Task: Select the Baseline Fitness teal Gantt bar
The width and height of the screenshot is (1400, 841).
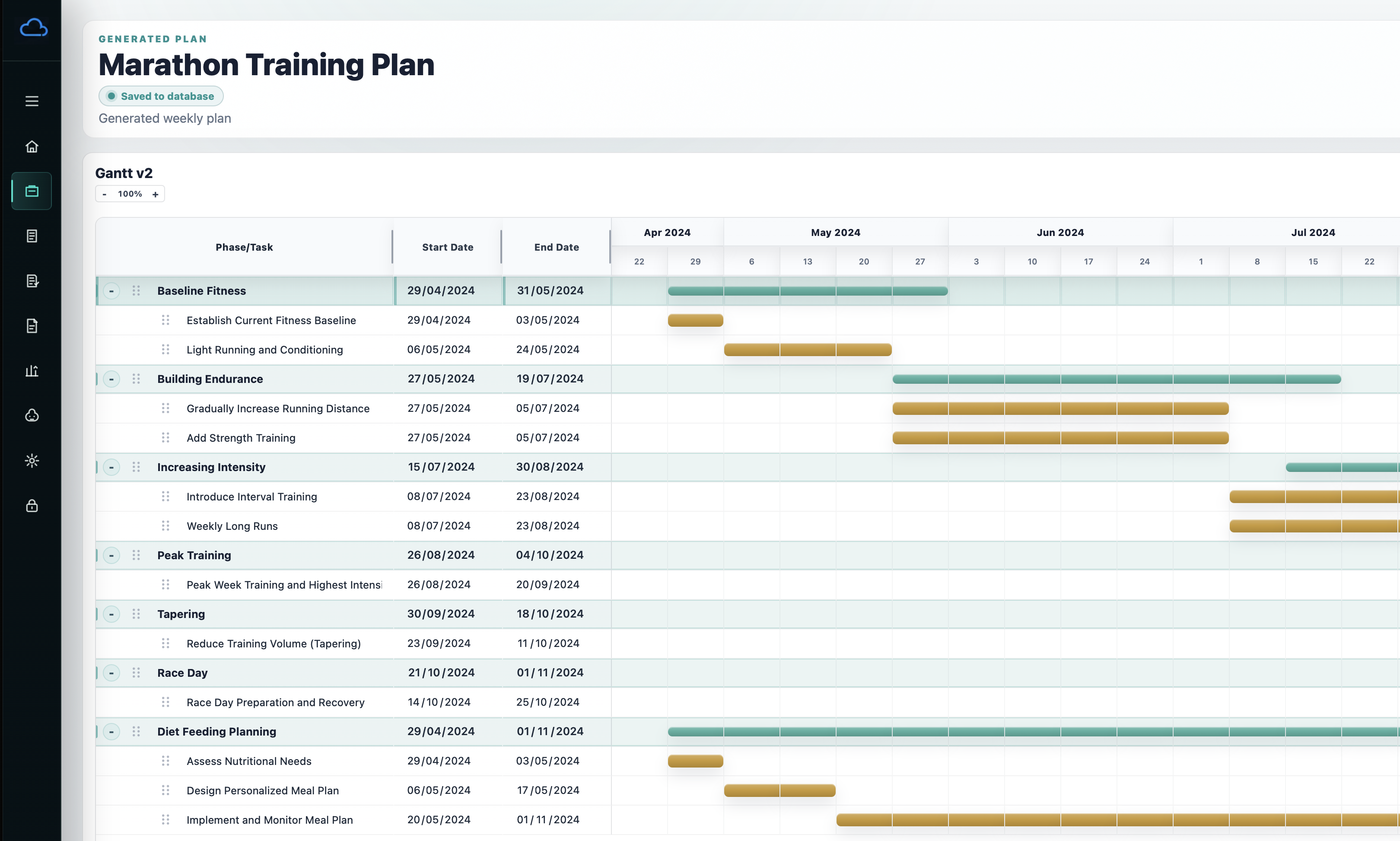Action: [808, 291]
